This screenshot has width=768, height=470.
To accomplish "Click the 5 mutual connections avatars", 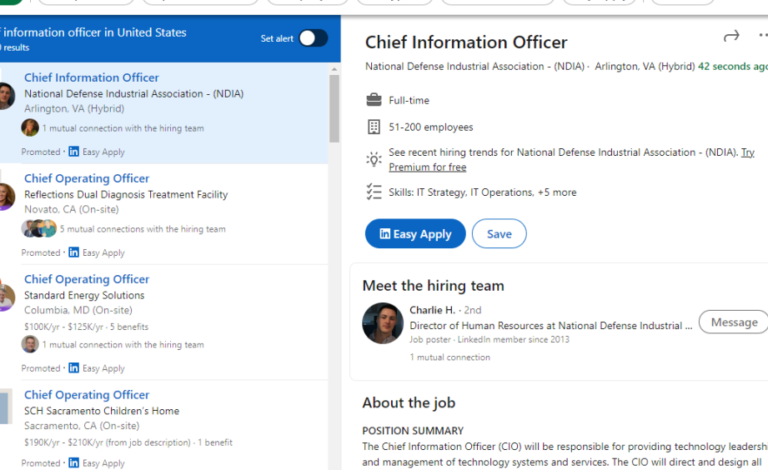I will point(39,229).
